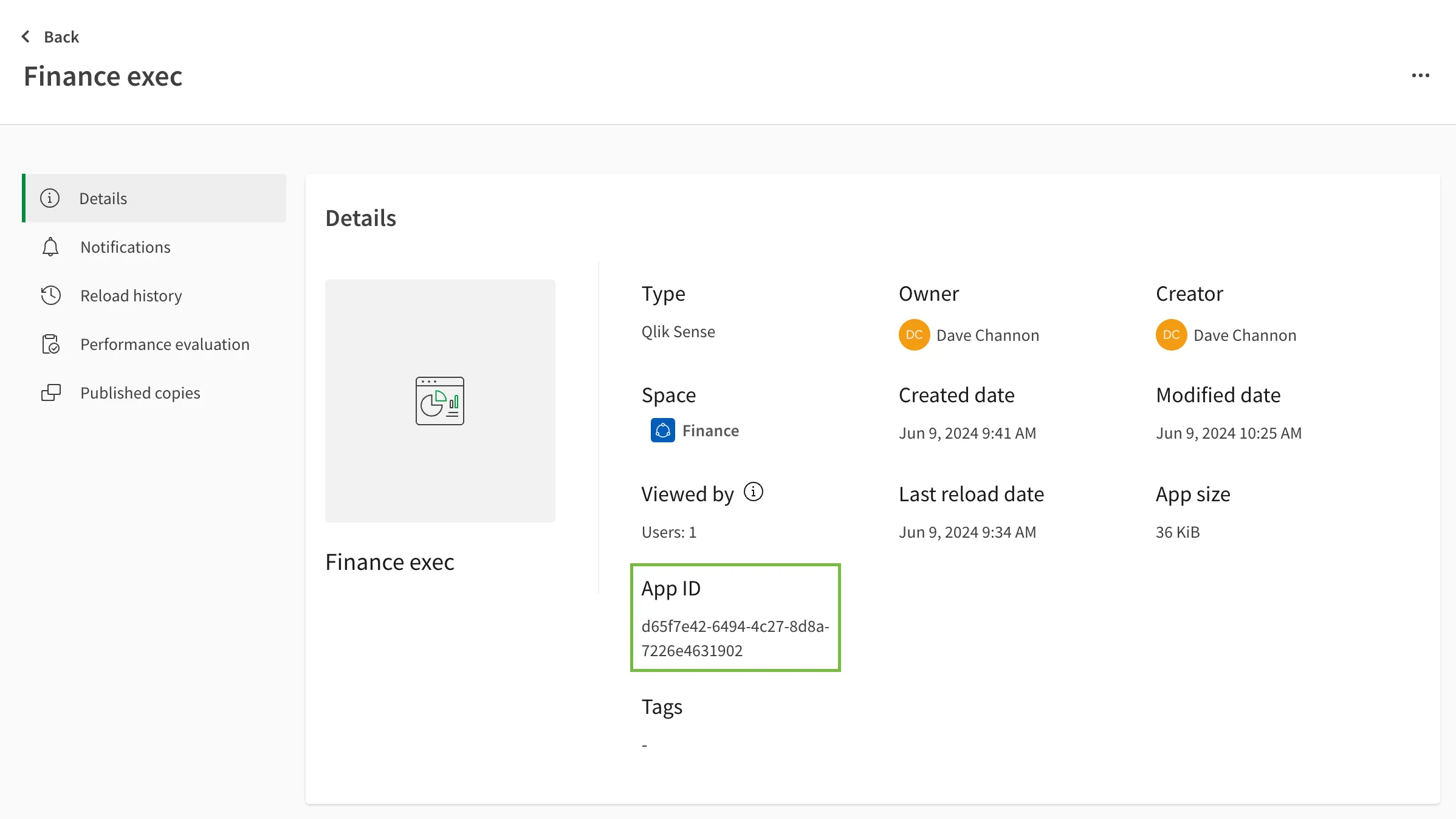
Task: Select the Reload history sidebar item
Action: 131,295
